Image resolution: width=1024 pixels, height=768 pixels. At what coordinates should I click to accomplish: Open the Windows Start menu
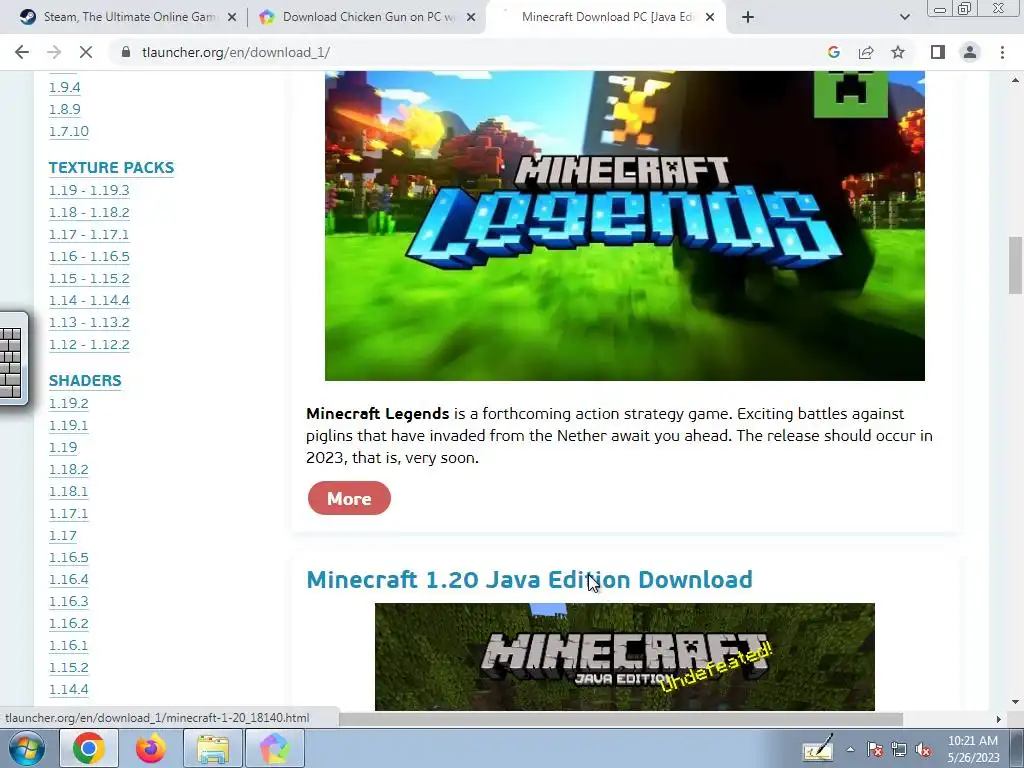[27, 748]
